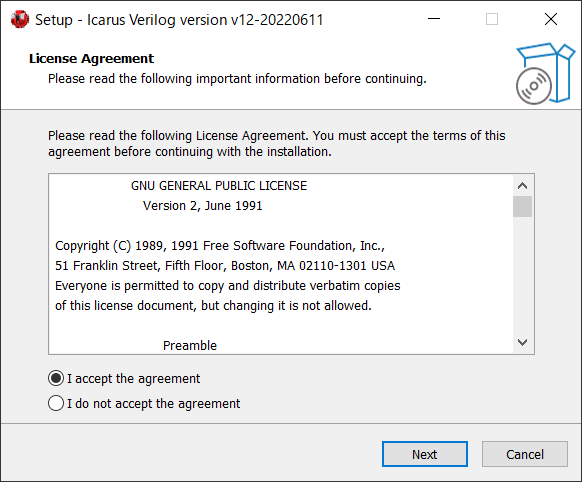Click the 51 Franklin Street address line
Viewport: 582px width, 482px height.
point(225,266)
